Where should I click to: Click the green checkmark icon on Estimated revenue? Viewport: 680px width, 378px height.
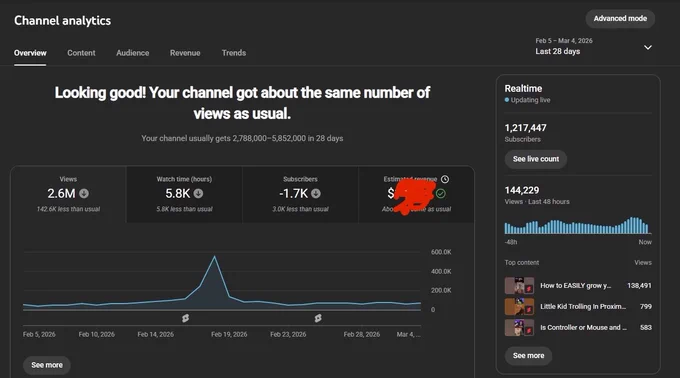pyautogui.click(x=441, y=193)
